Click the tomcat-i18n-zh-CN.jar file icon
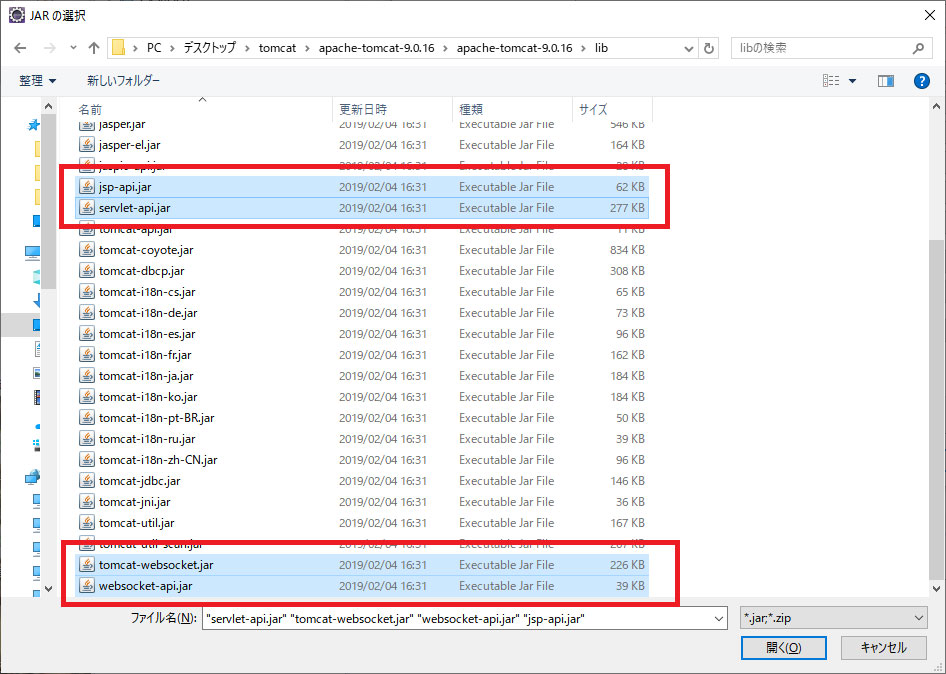The image size is (946, 674). [x=87, y=460]
